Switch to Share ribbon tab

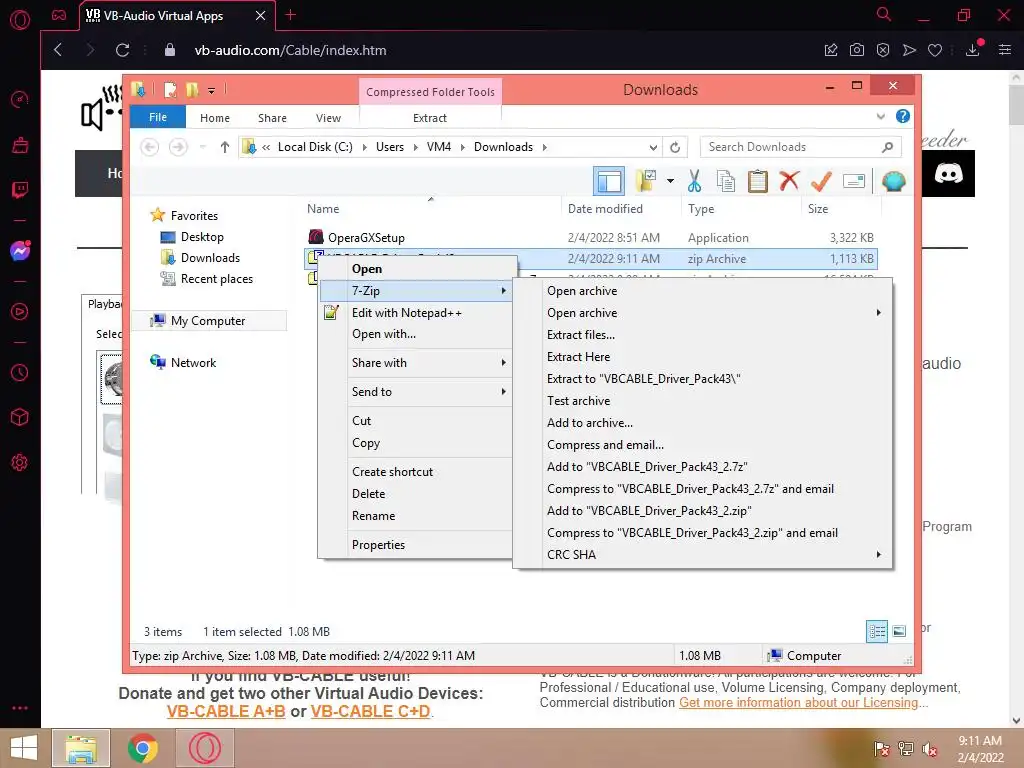(272, 118)
